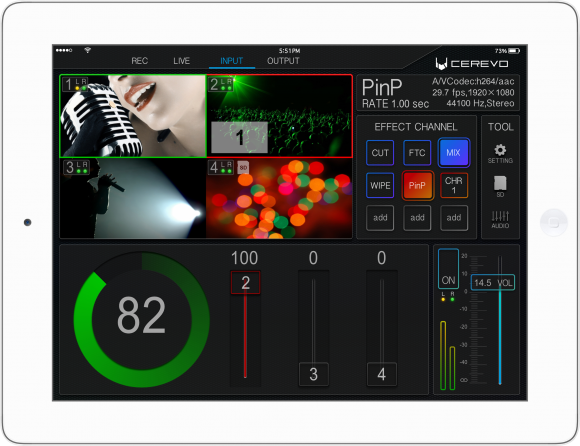
Task: Open the AUDIO mixer tool
Action: point(500,219)
